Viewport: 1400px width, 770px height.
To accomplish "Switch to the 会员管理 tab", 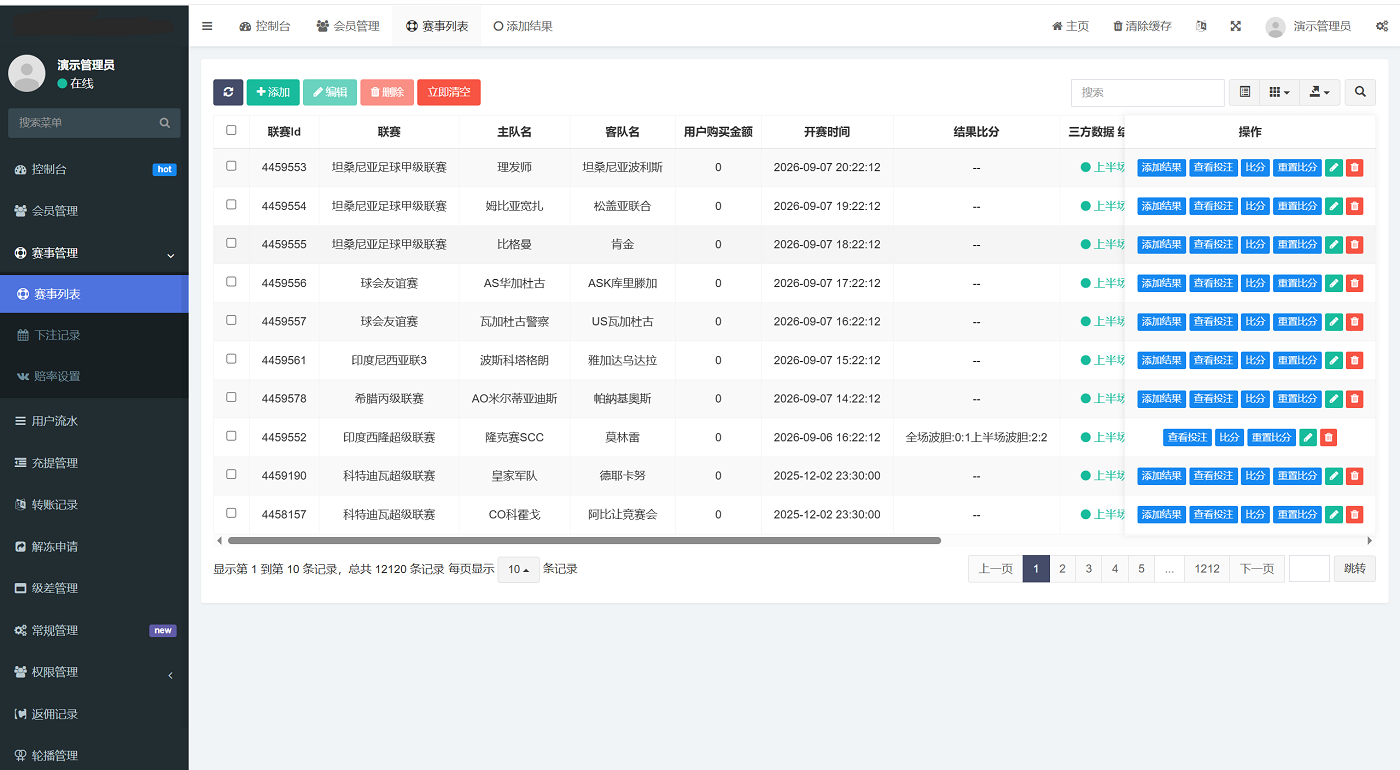I will tap(348, 26).
